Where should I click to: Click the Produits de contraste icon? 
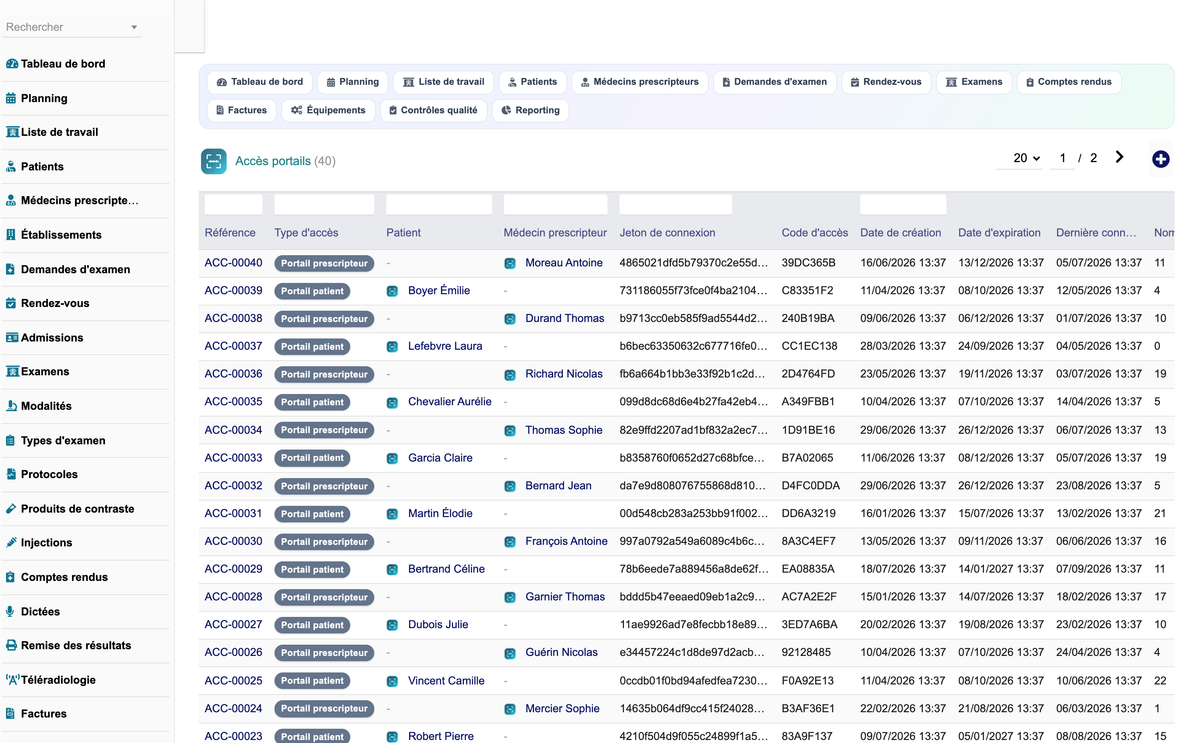[x=11, y=508]
